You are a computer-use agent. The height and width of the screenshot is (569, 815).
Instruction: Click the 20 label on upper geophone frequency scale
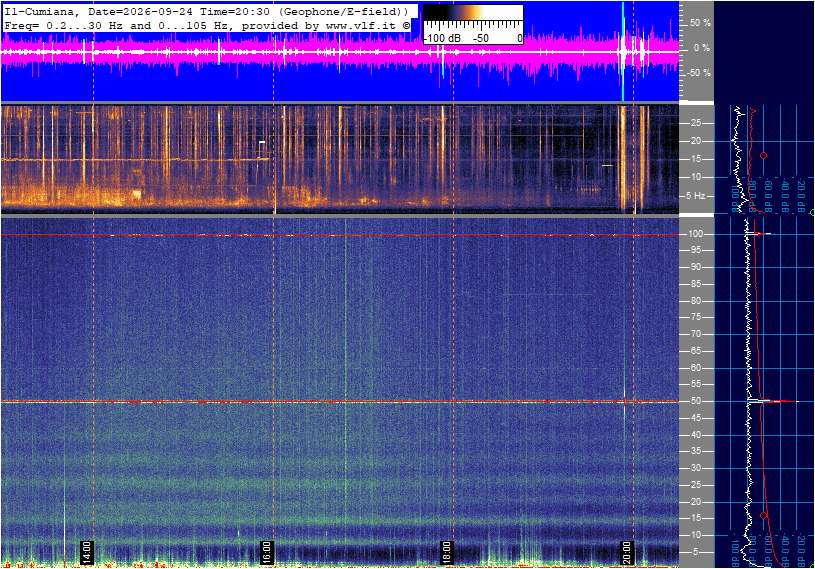pos(695,141)
